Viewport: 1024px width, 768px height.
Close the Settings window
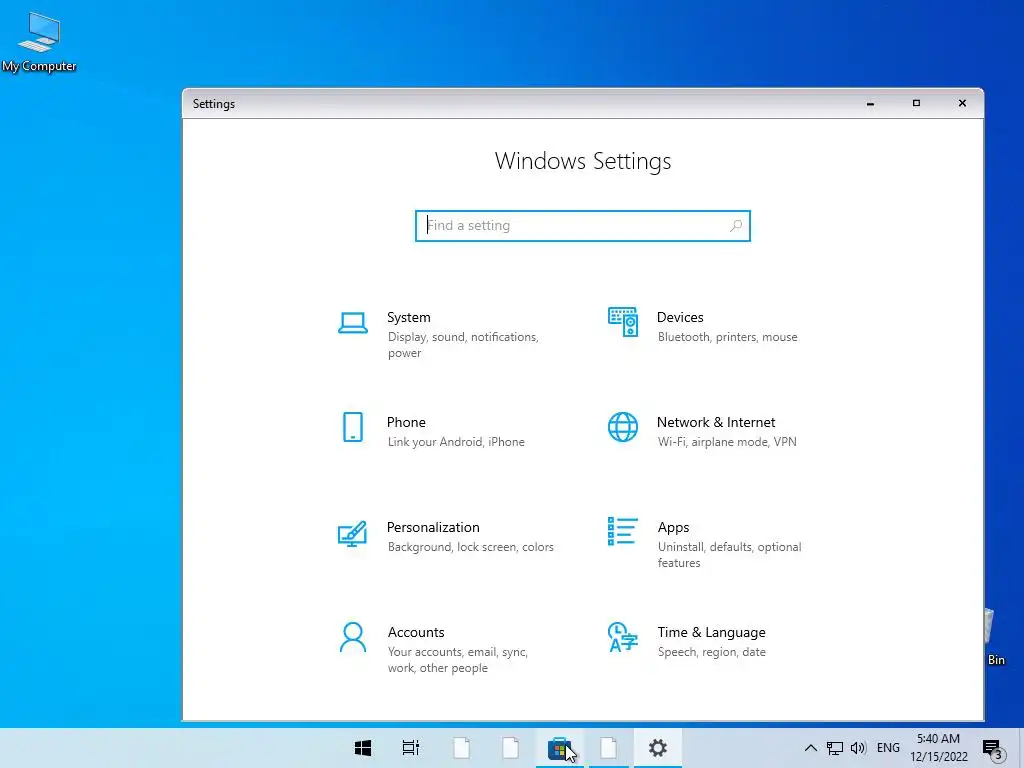tap(962, 103)
